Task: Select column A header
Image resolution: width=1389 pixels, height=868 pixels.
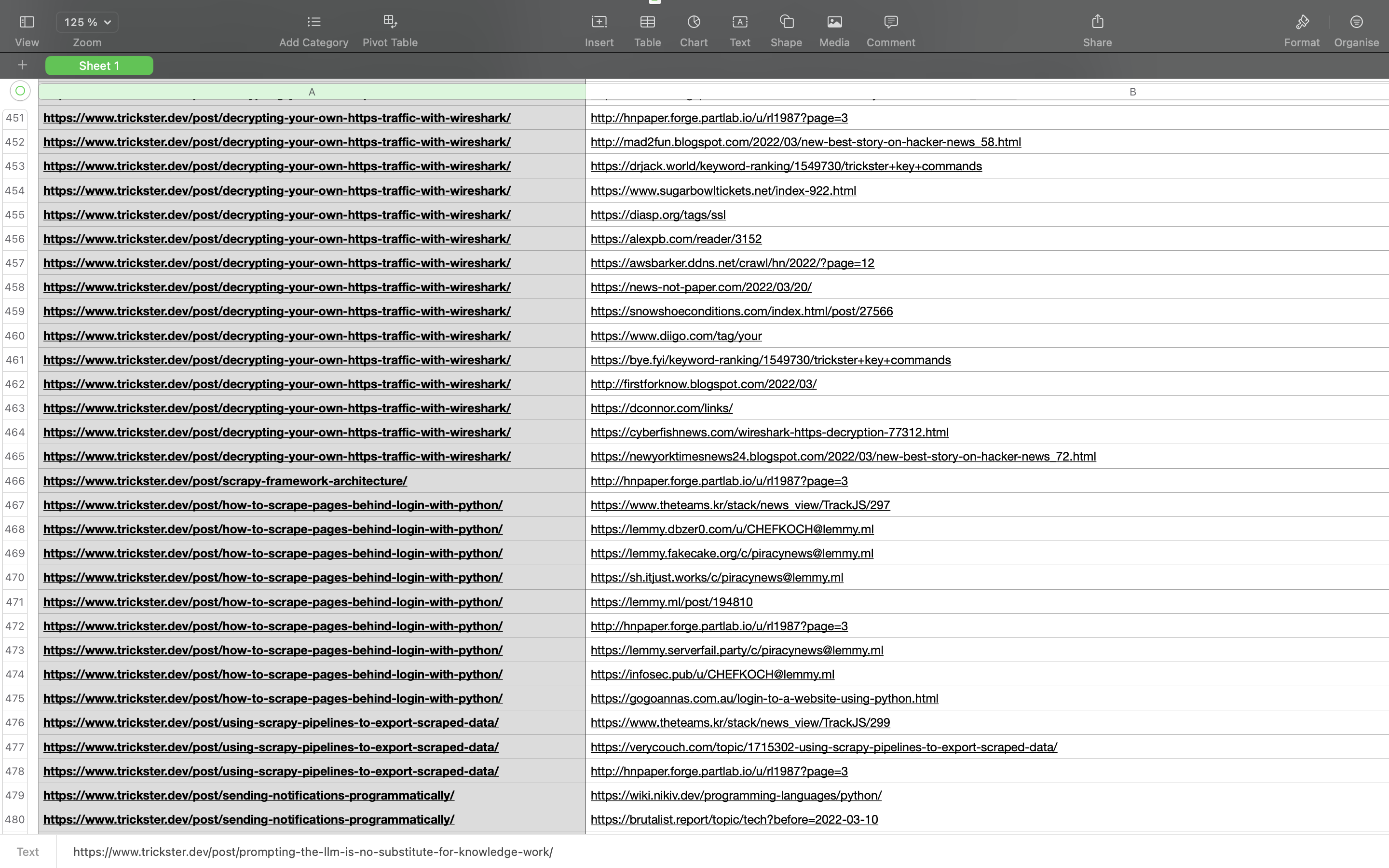Action: (x=312, y=92)
